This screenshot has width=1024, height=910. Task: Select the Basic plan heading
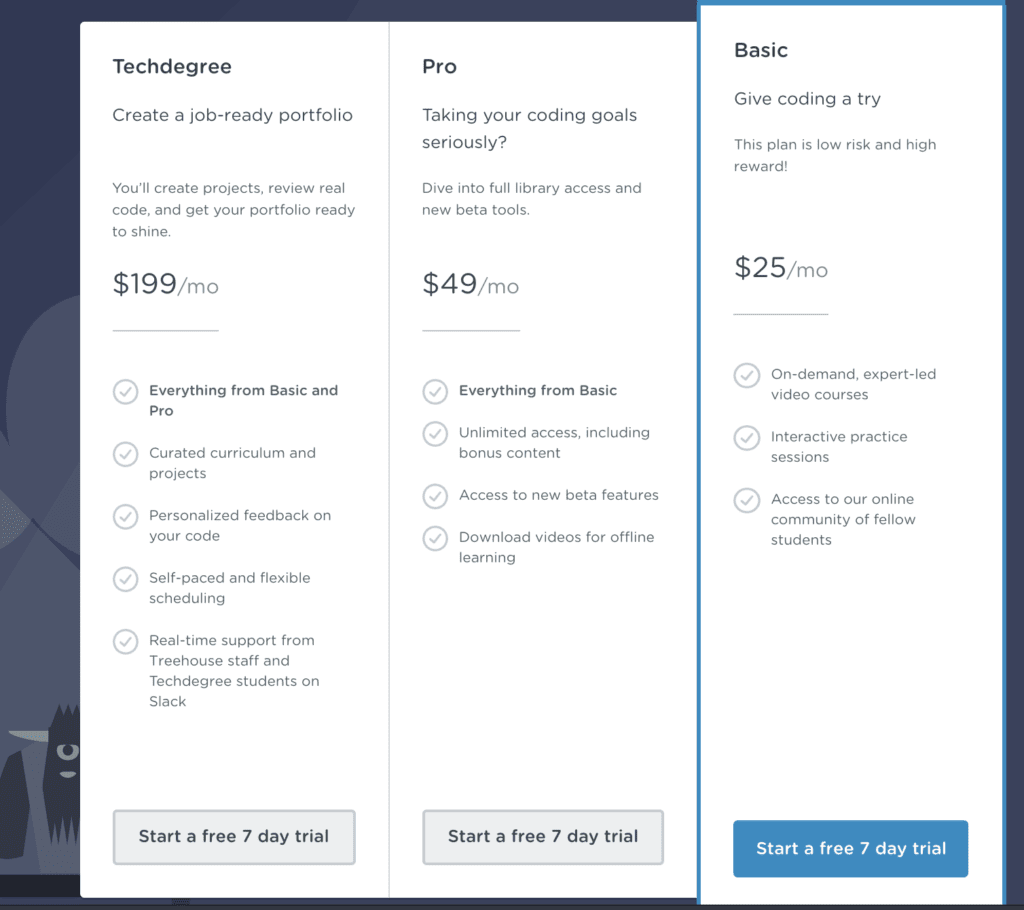point(761,50)
